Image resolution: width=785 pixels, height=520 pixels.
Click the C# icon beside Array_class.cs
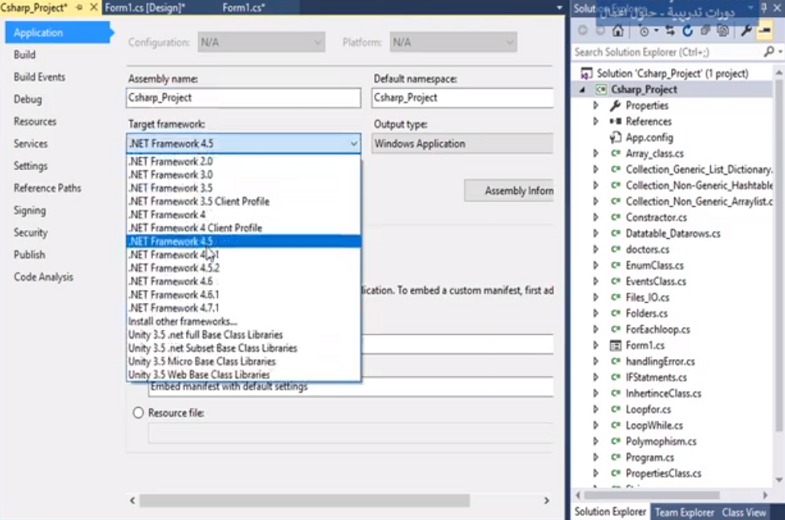(x=615, y=154)
